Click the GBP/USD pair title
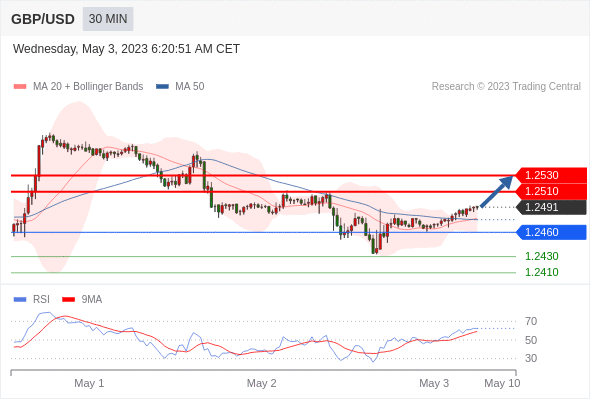The width and height of the screenshot is (590, 400). (x=43, y=19)
